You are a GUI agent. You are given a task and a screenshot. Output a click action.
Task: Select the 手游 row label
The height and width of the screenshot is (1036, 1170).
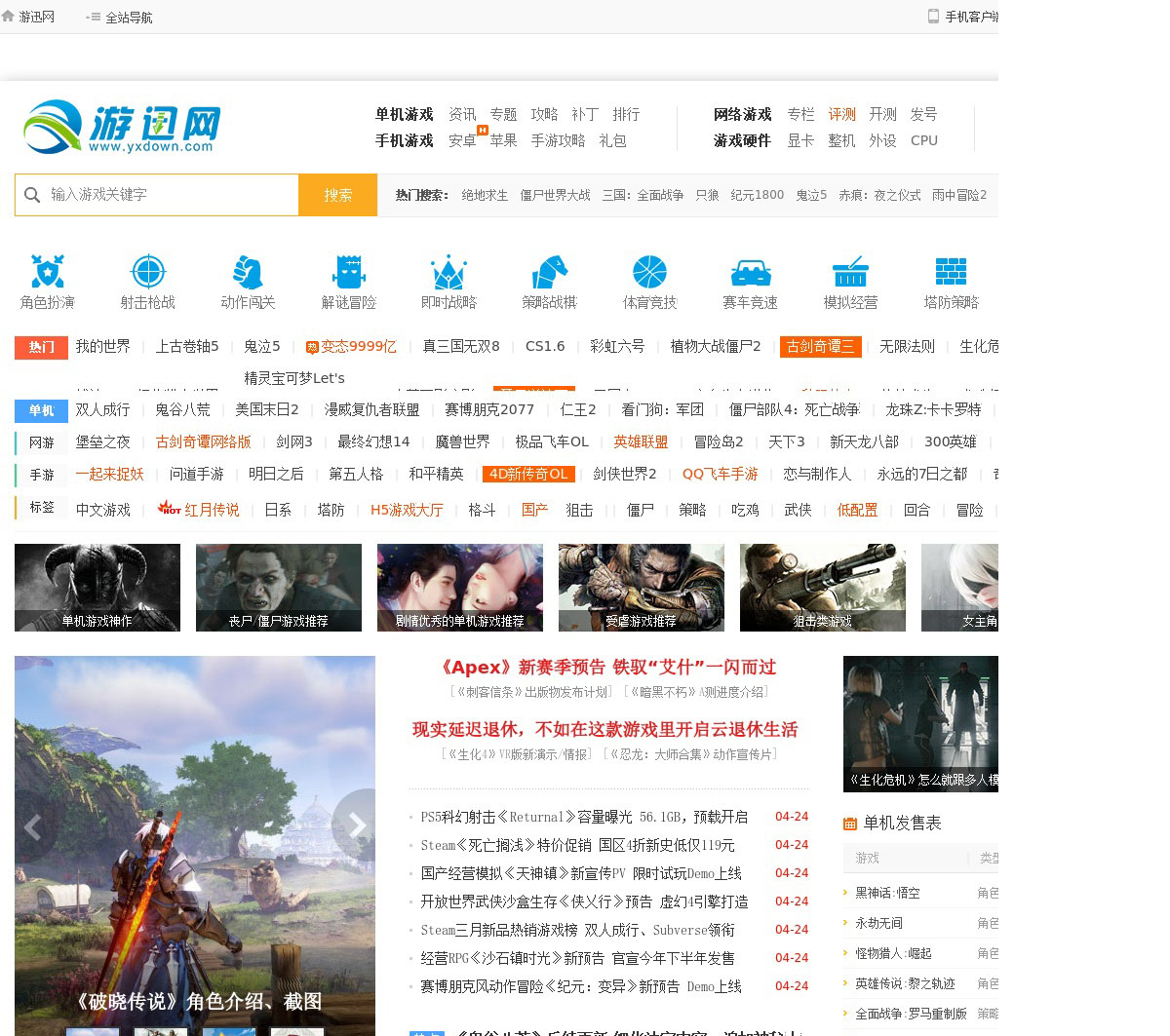point(42,475)
